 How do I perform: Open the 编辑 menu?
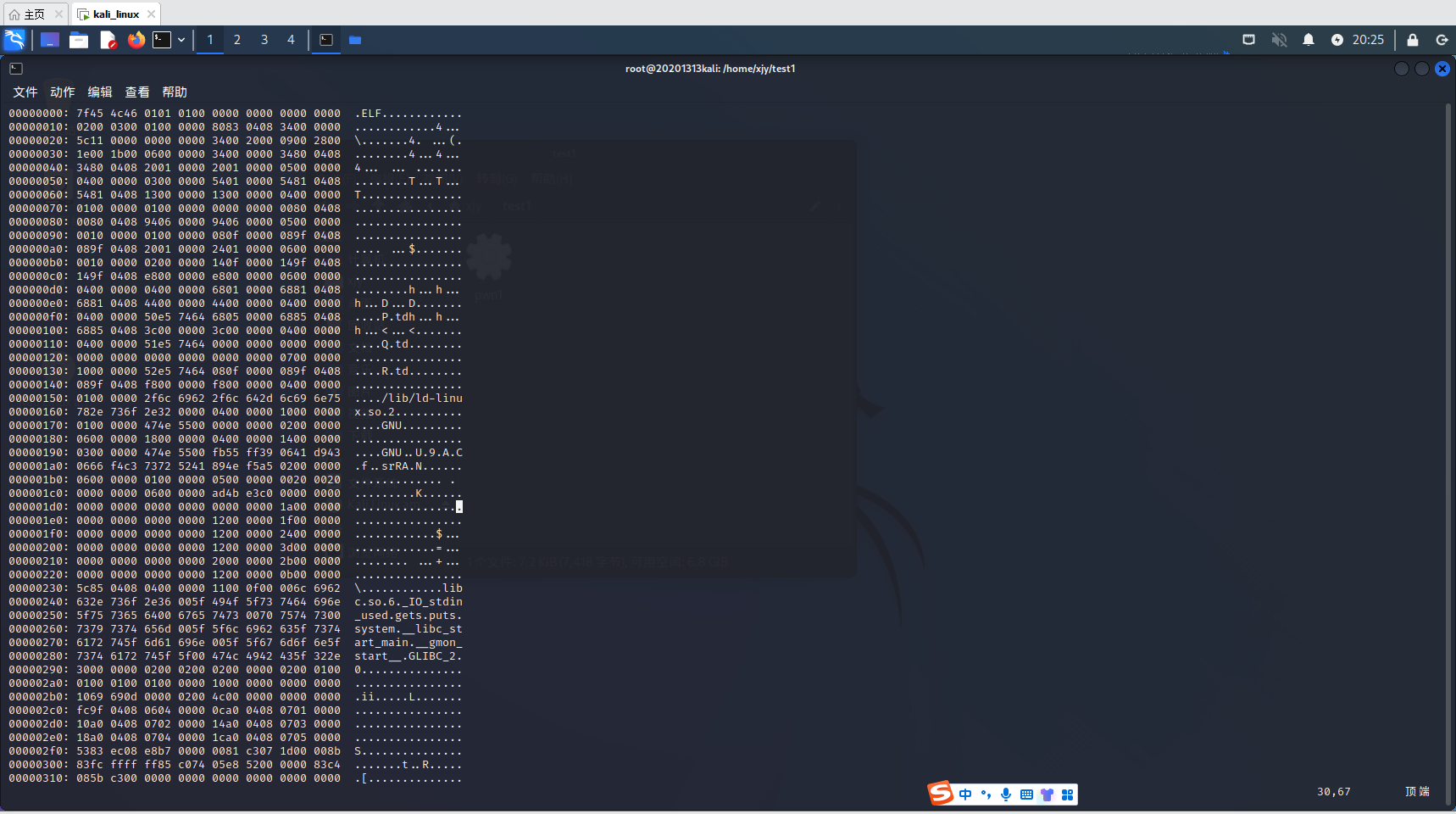[x=100, y=92]
